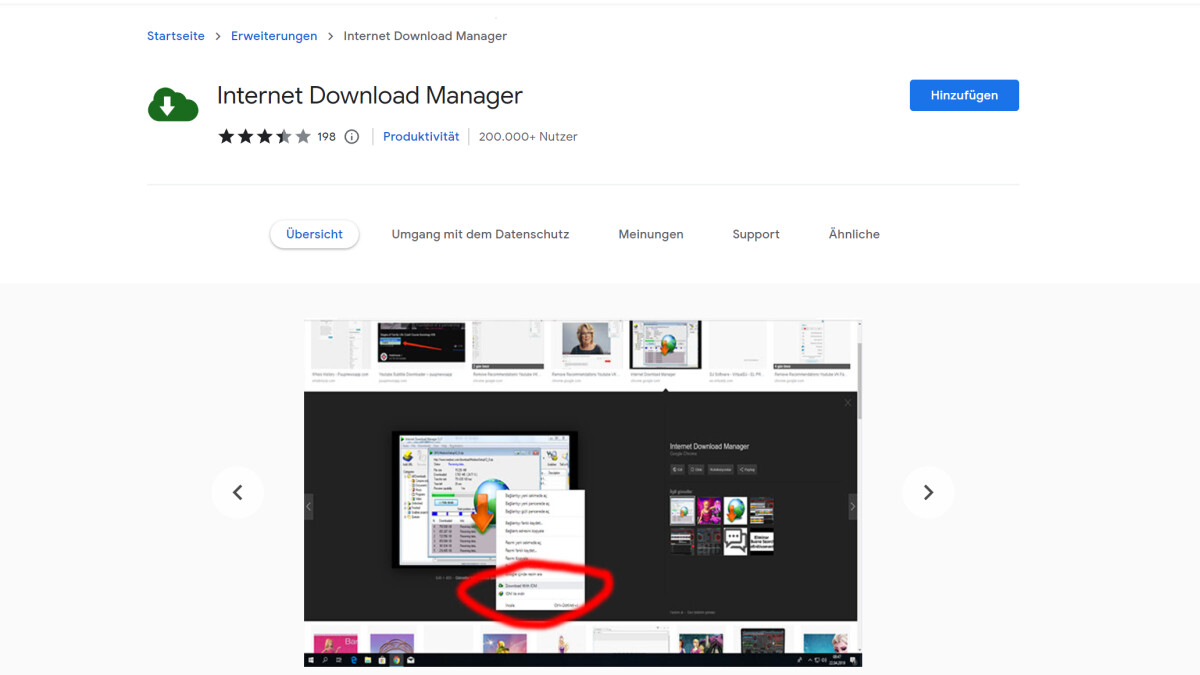Click 'Download With IDM' in the pictured context menu
This screenshot has width=1200, height=675.
coord(523,585)
